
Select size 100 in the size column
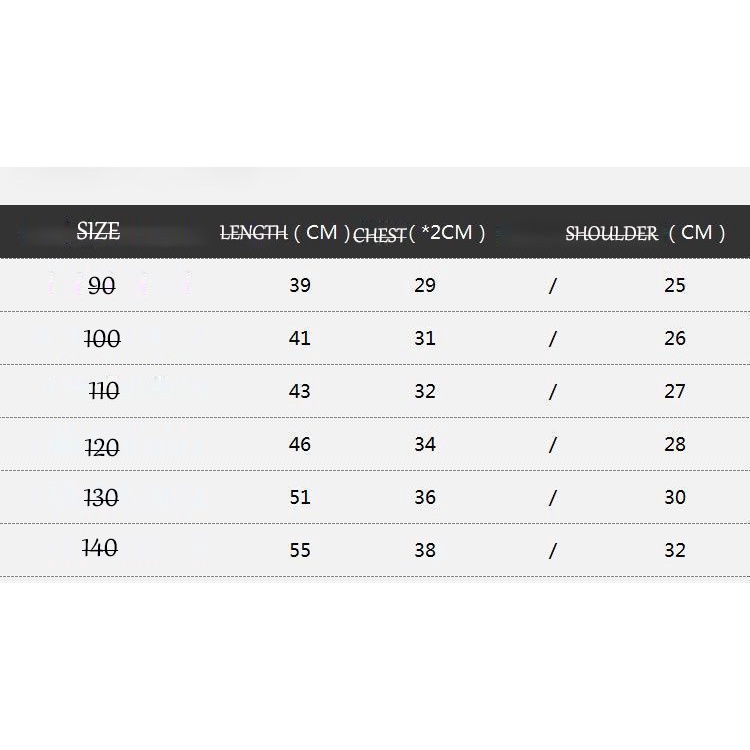click(102, 339)
